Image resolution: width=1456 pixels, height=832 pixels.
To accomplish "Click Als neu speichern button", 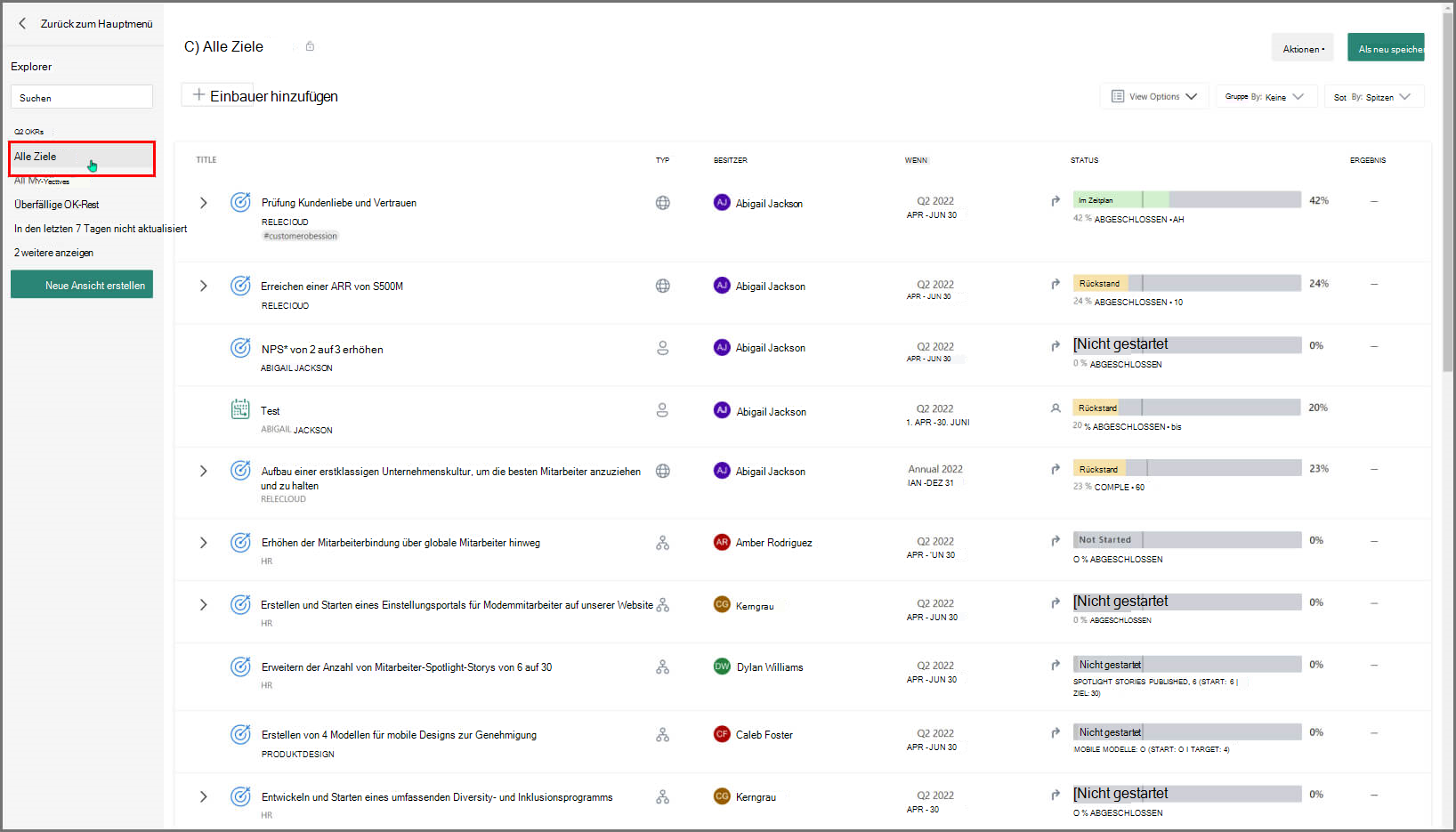I will tap(1386, 49).
